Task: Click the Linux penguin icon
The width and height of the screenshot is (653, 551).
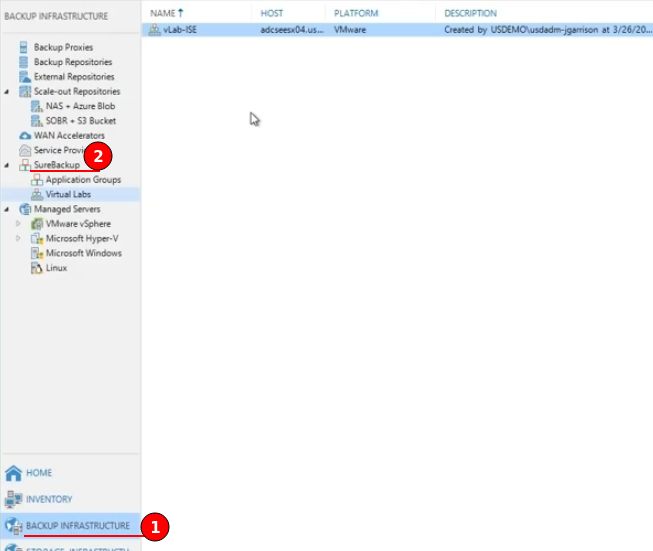Action: point(37,268)
